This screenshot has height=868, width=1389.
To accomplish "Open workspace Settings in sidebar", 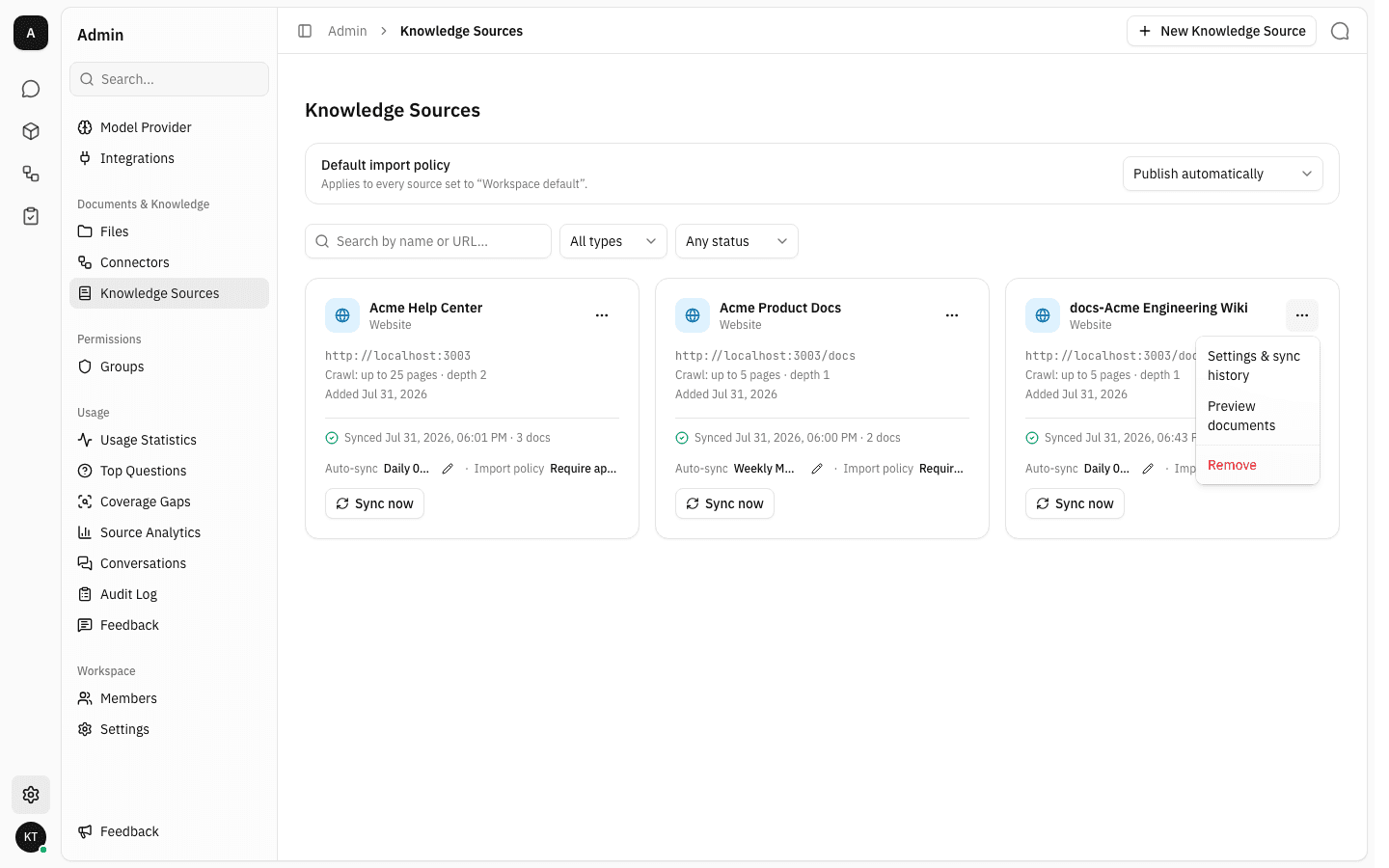I will click(x=169, y=729).
